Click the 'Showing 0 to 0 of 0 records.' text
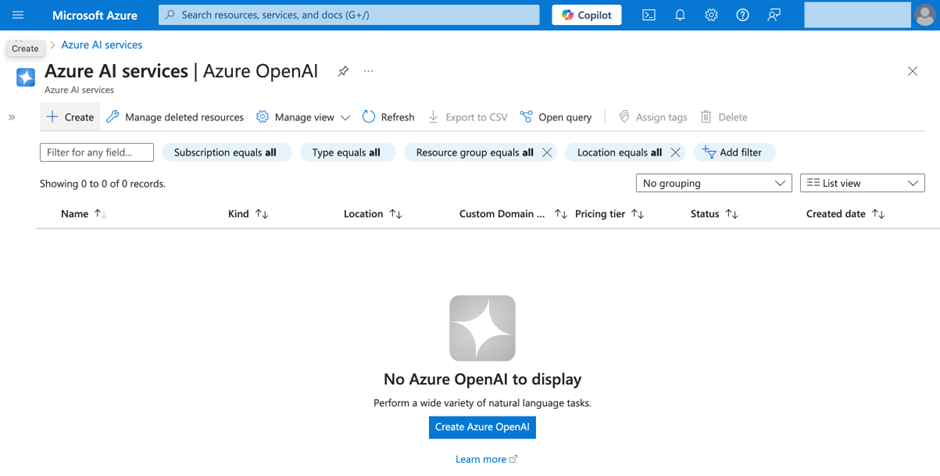Viewport: 940px width, 476px height. [x=103, y=184]
